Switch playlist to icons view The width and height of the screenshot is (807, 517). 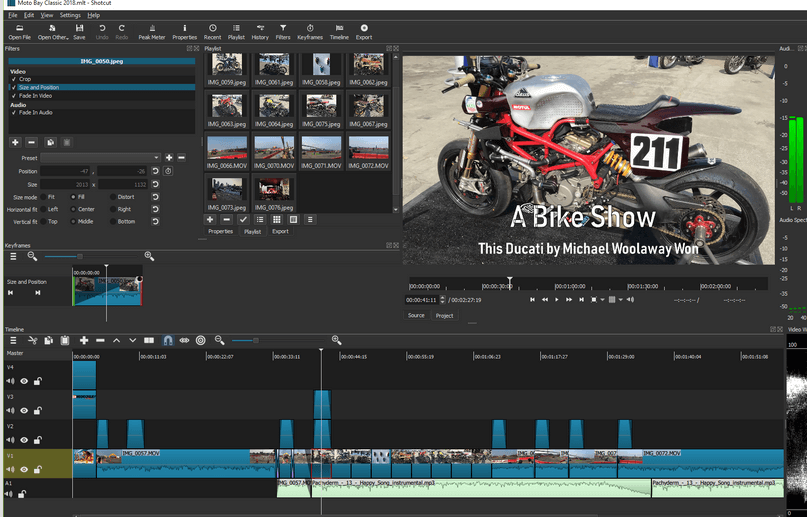[277, 220]
